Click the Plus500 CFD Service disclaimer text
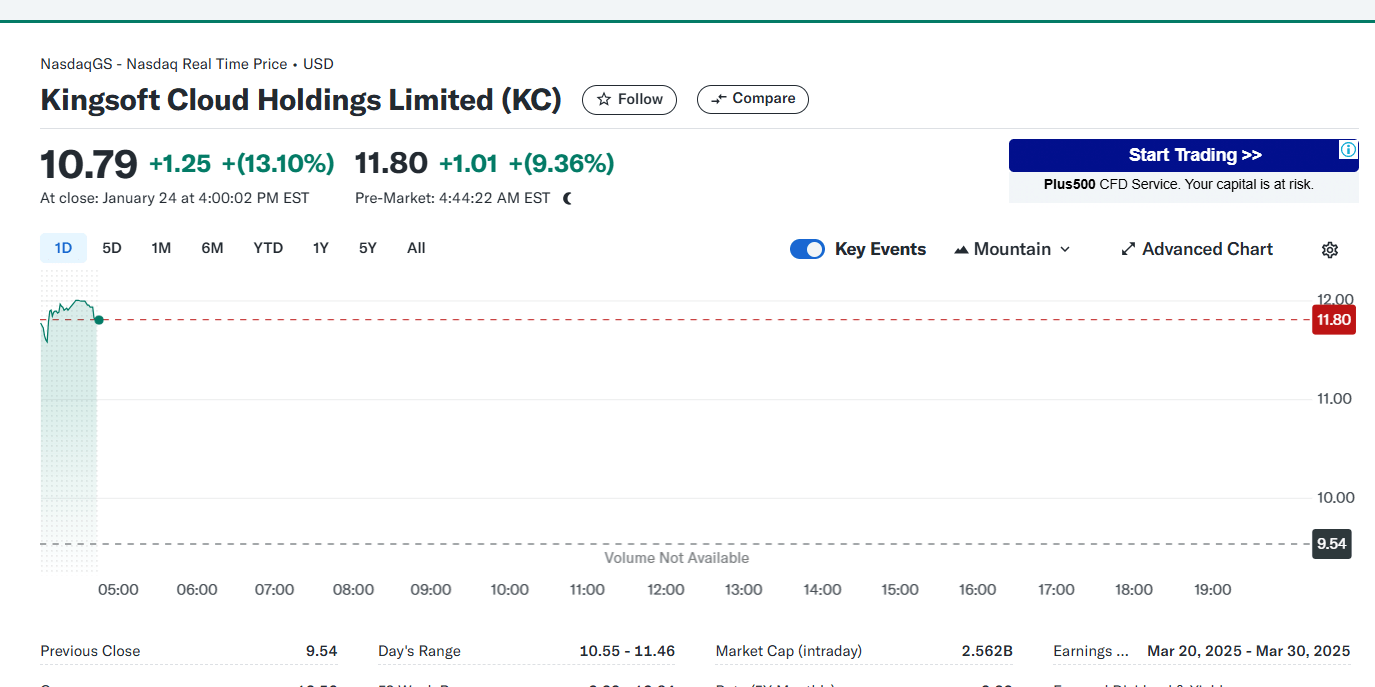 [x=1179, y=184]
